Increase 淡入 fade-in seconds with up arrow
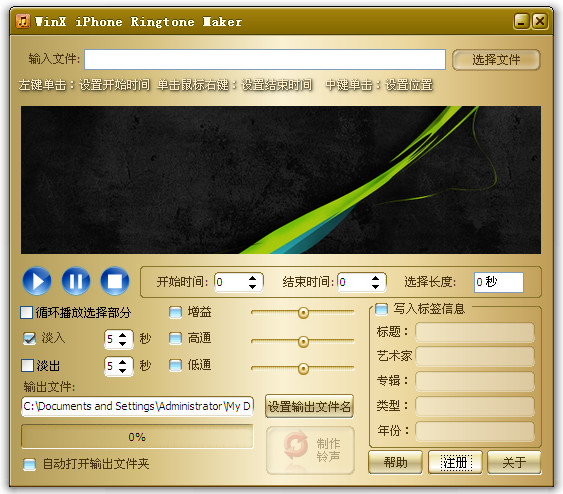The image size is (563, 494). 122,335
